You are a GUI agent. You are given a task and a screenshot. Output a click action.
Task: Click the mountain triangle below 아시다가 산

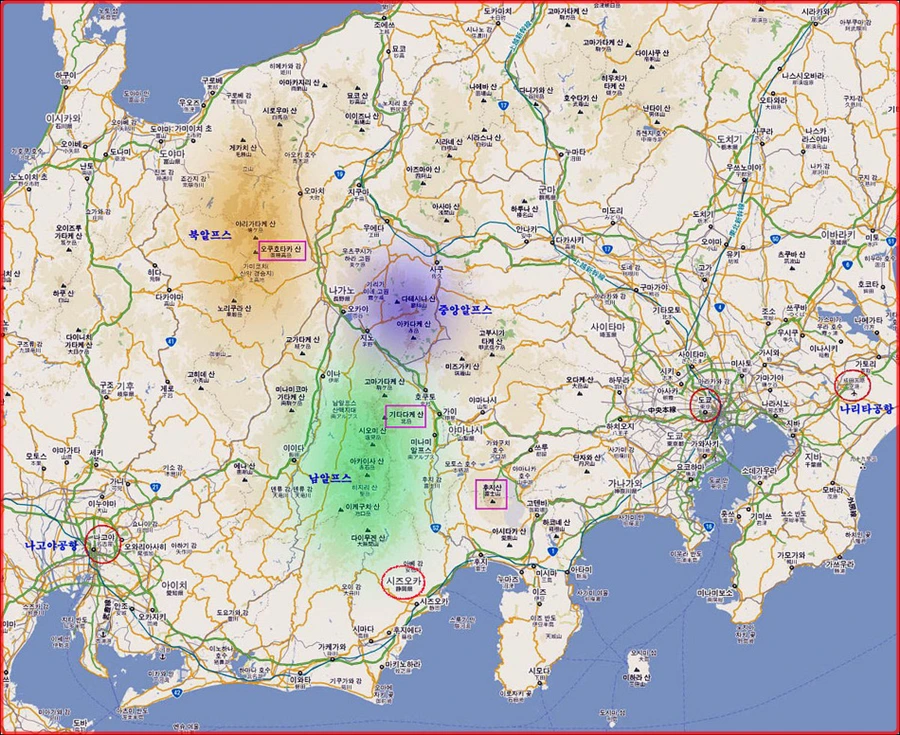[x=509, y=545]
